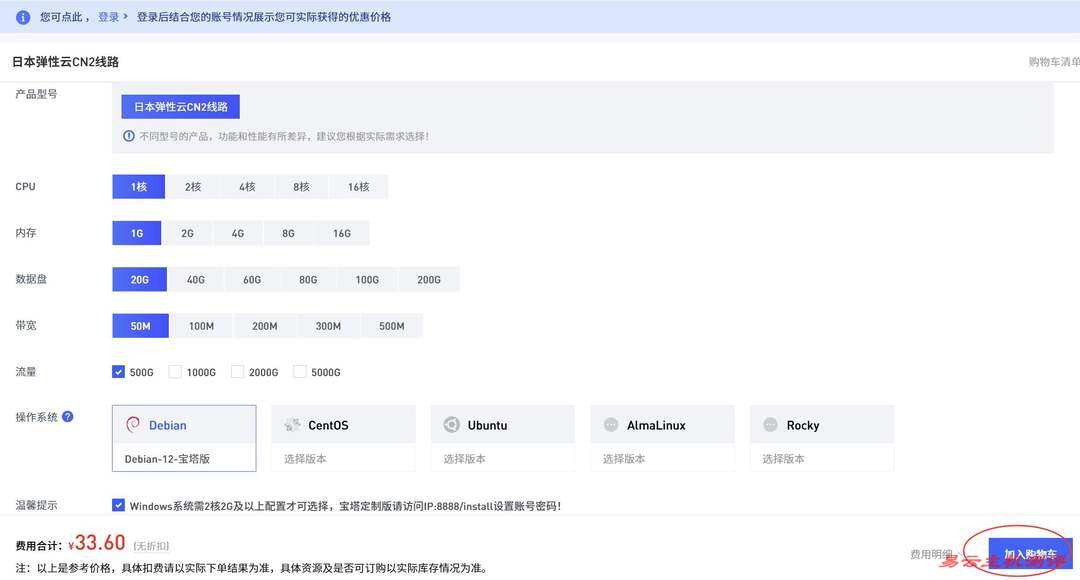Open Ubuntu 选择版本 dropdown

point(503,458)
